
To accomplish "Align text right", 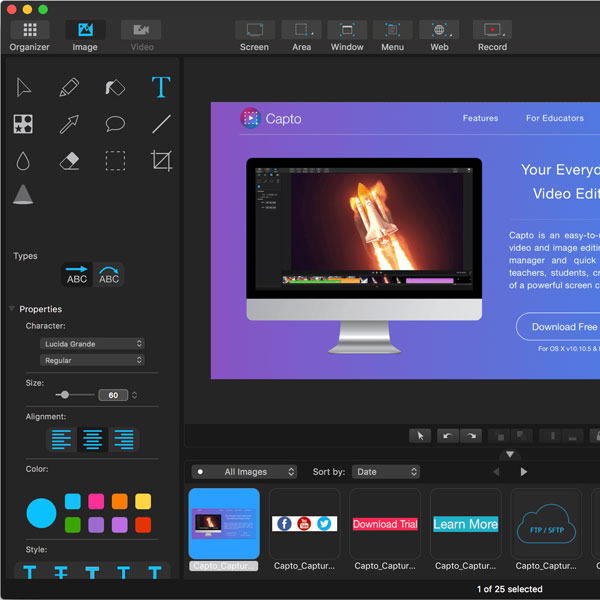I will [x=124, y=440].
